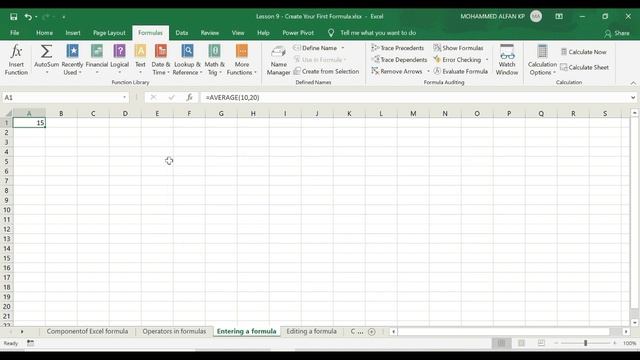This screenshot has width=640, height=360.
Task: Click the Share button
Action: point(617,33)
